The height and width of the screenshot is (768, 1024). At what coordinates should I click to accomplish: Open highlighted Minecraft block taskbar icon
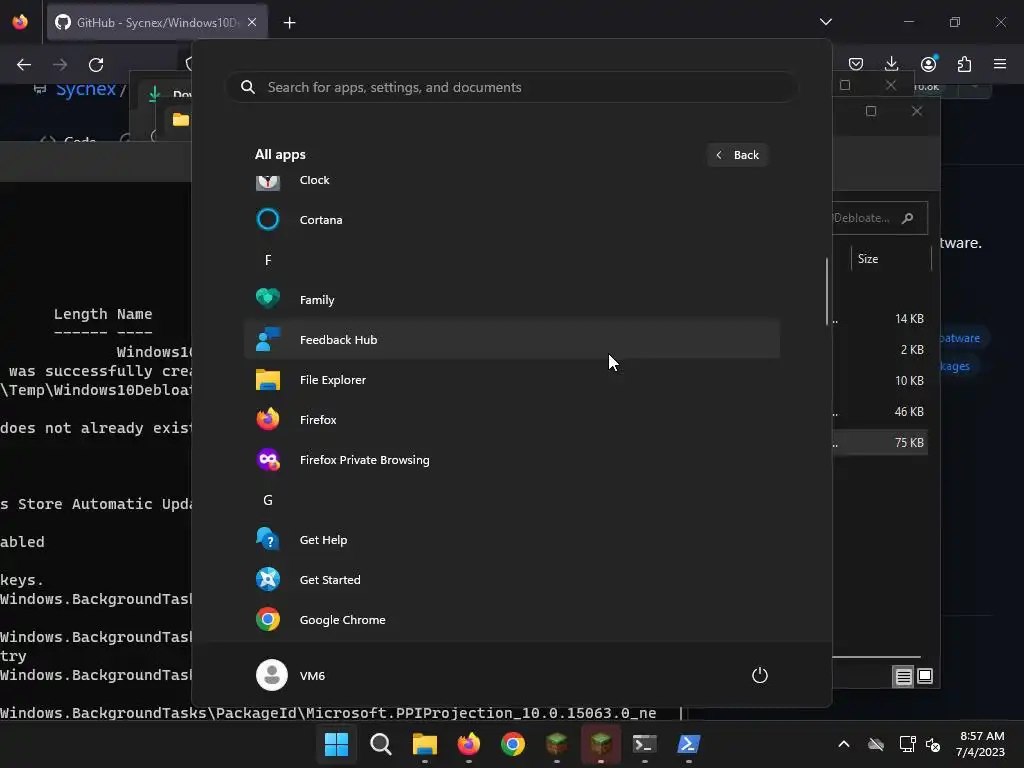[601, 744]
